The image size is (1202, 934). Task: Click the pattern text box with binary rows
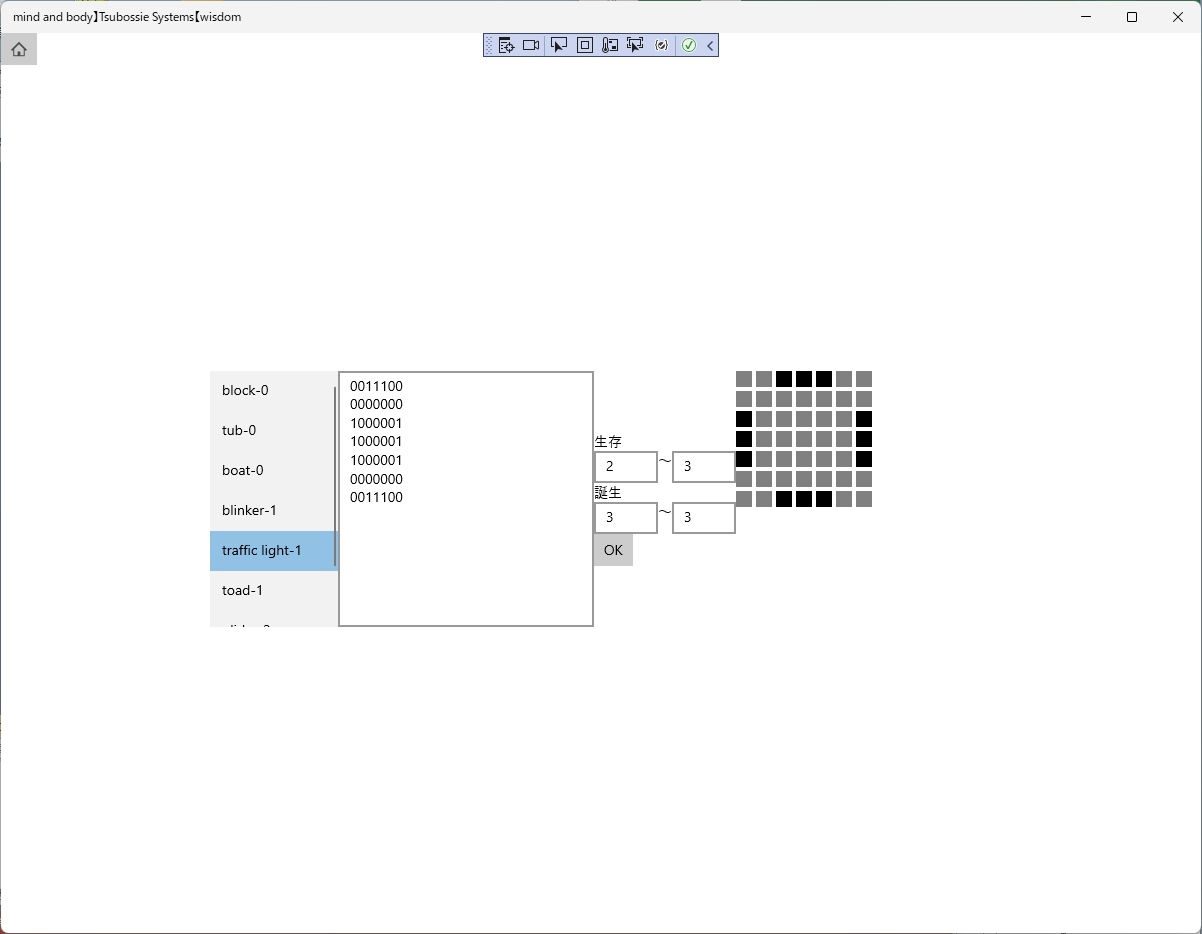coord(466,499)
